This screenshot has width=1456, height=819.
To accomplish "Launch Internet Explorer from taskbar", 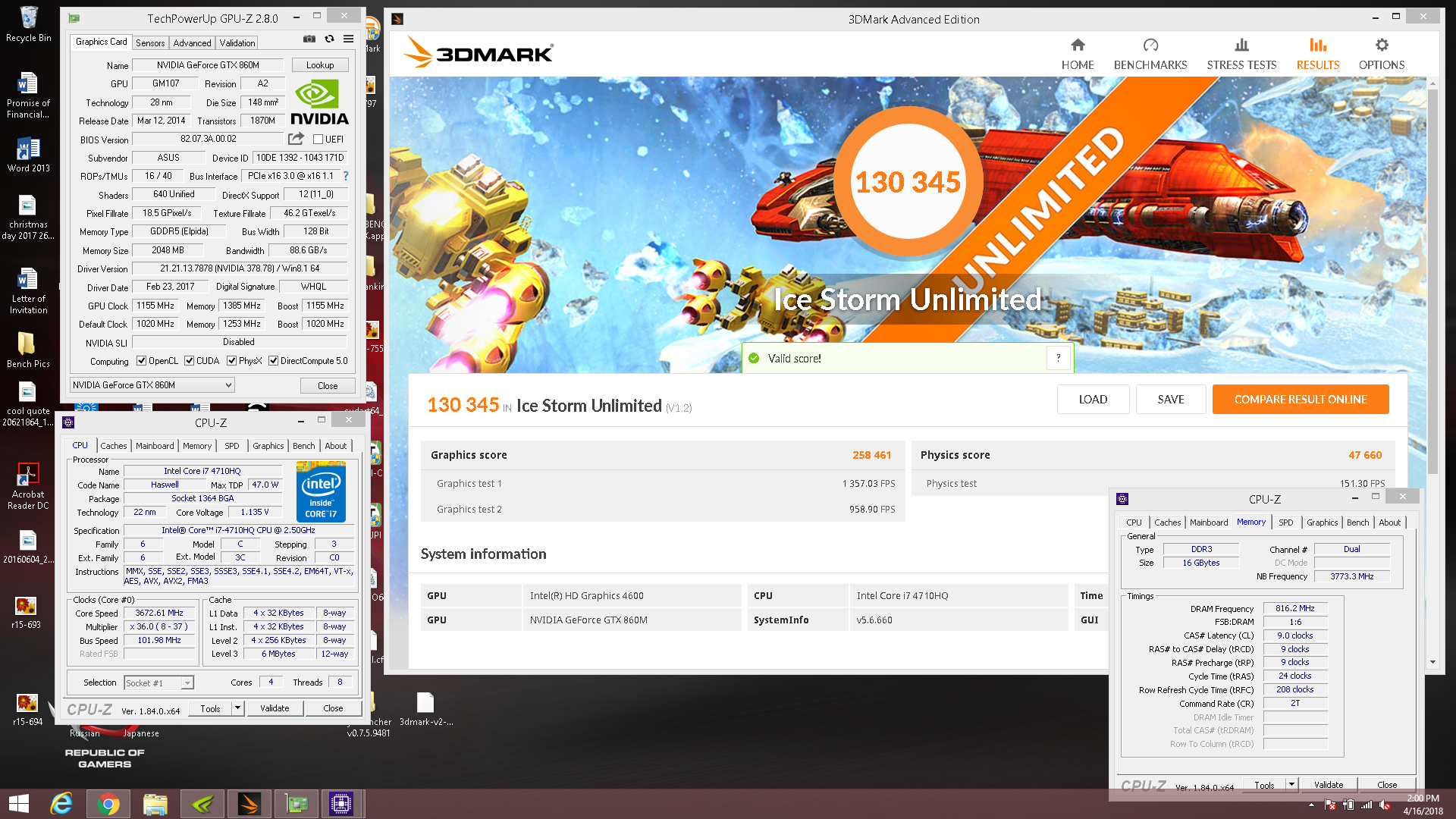I will (x=61, y=804).
